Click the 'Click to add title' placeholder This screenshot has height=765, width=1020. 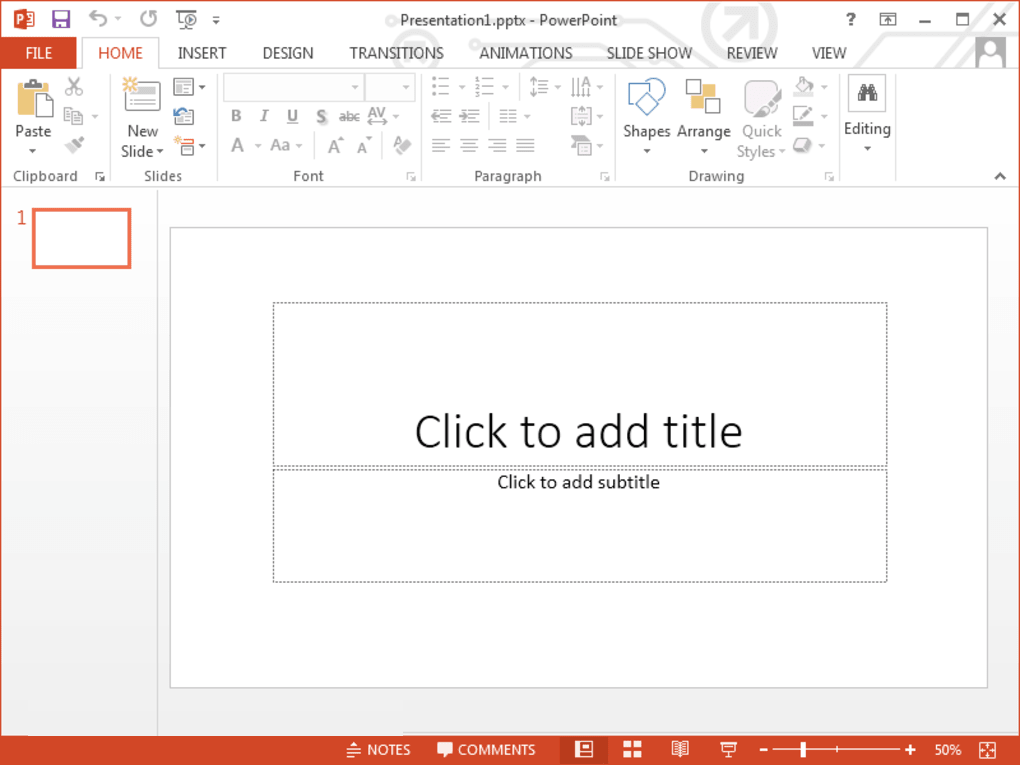(x=580, y=384)
